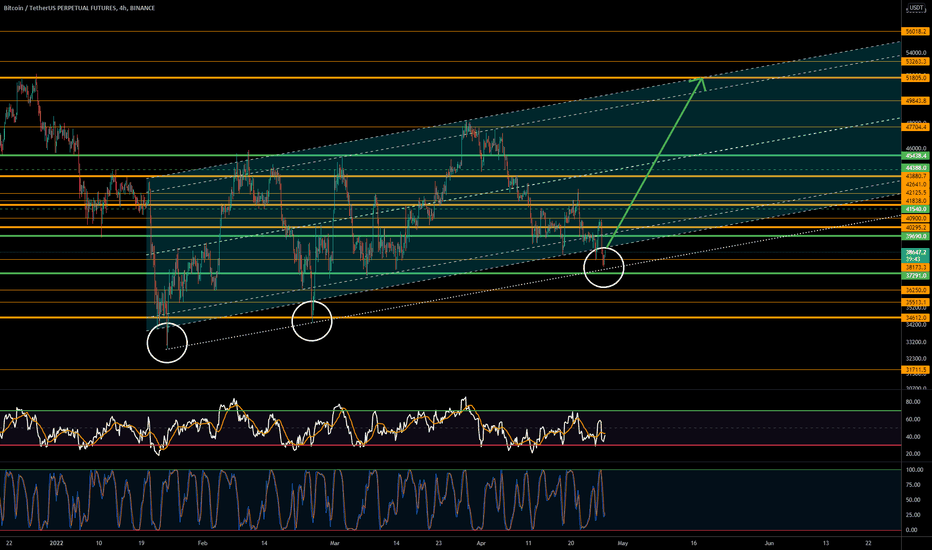Screen dimensions: 932x550
Task: Click the stochastic pane 75.00 scale value
Action: pos(912,485)
